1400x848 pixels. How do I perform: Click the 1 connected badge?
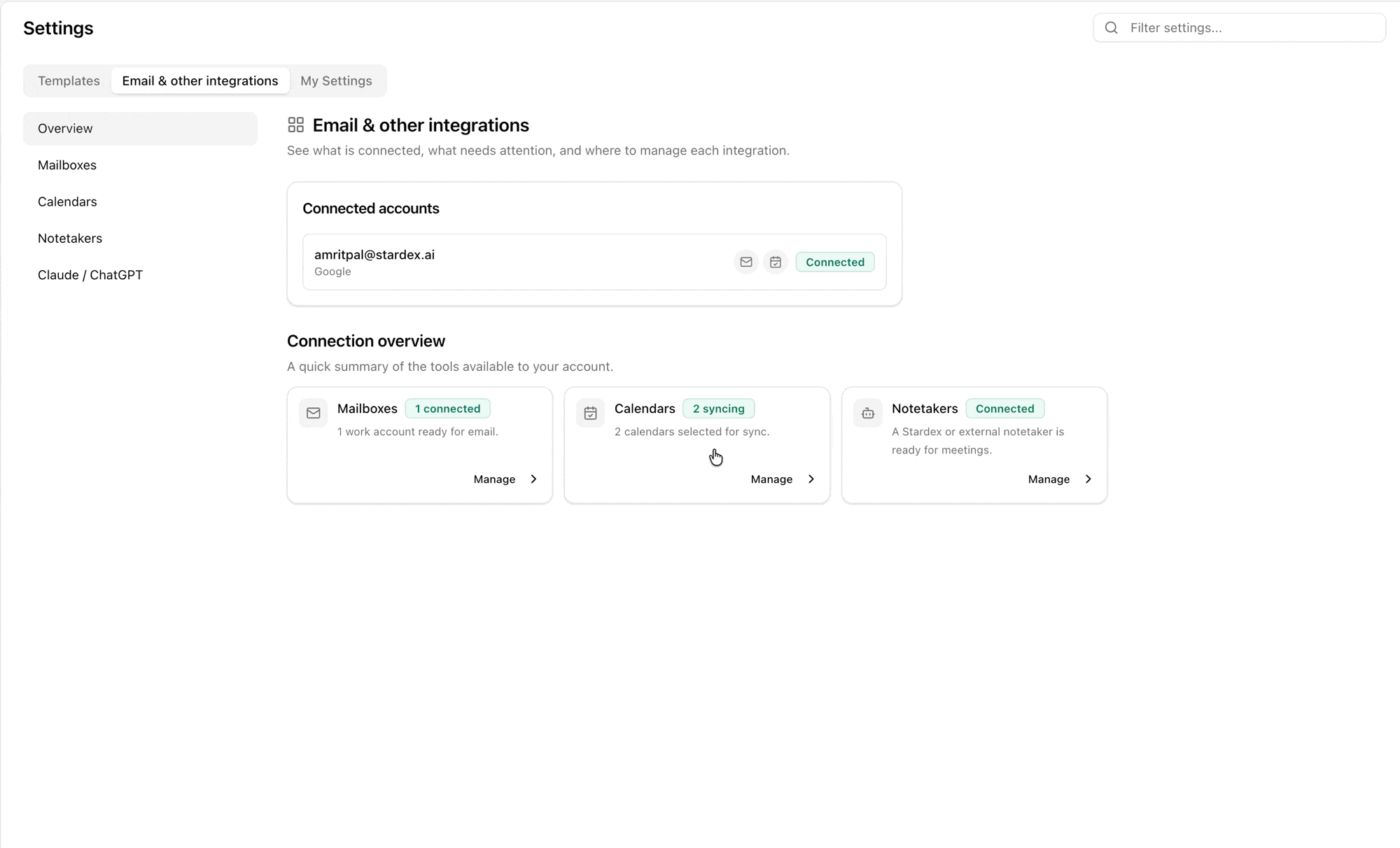click(x=448, y=409)
